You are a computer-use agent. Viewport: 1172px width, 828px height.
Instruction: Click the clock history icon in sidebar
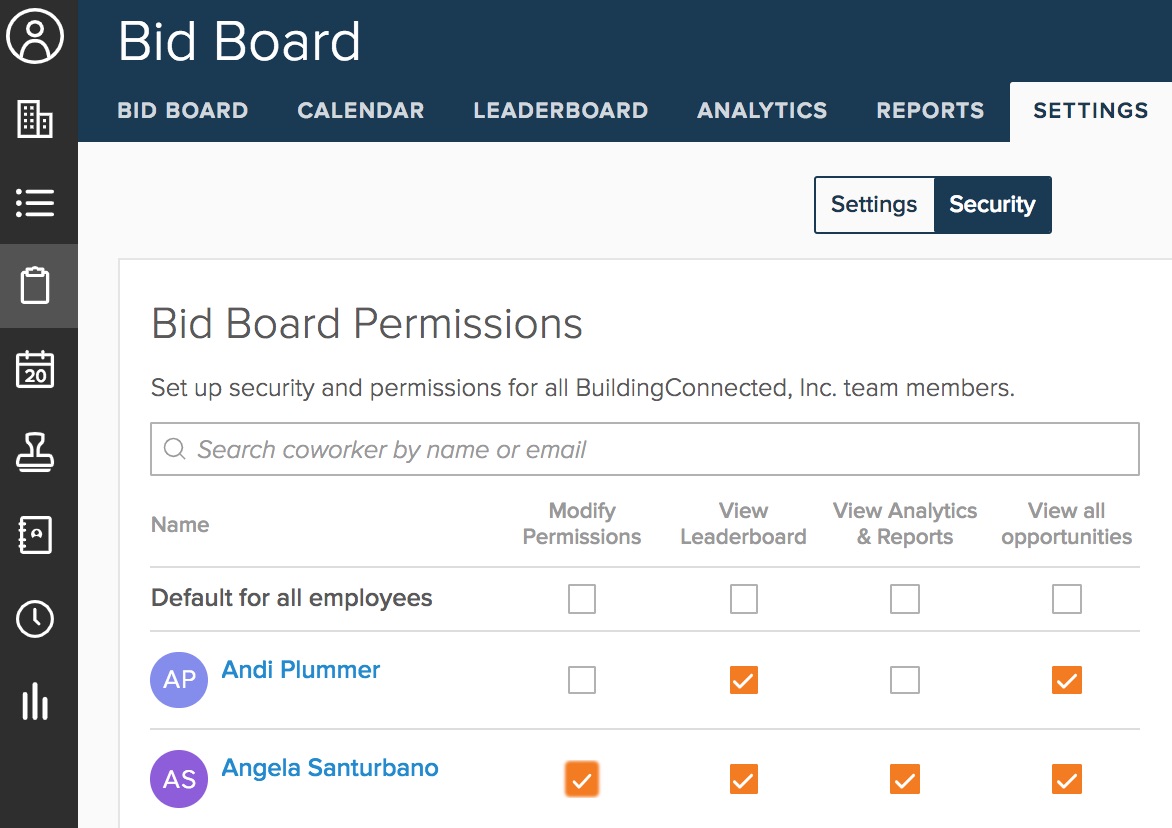36,619
